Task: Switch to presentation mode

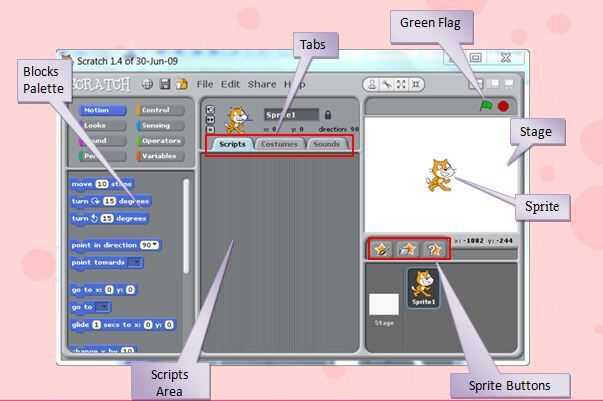Action: [x=509, y=84]
